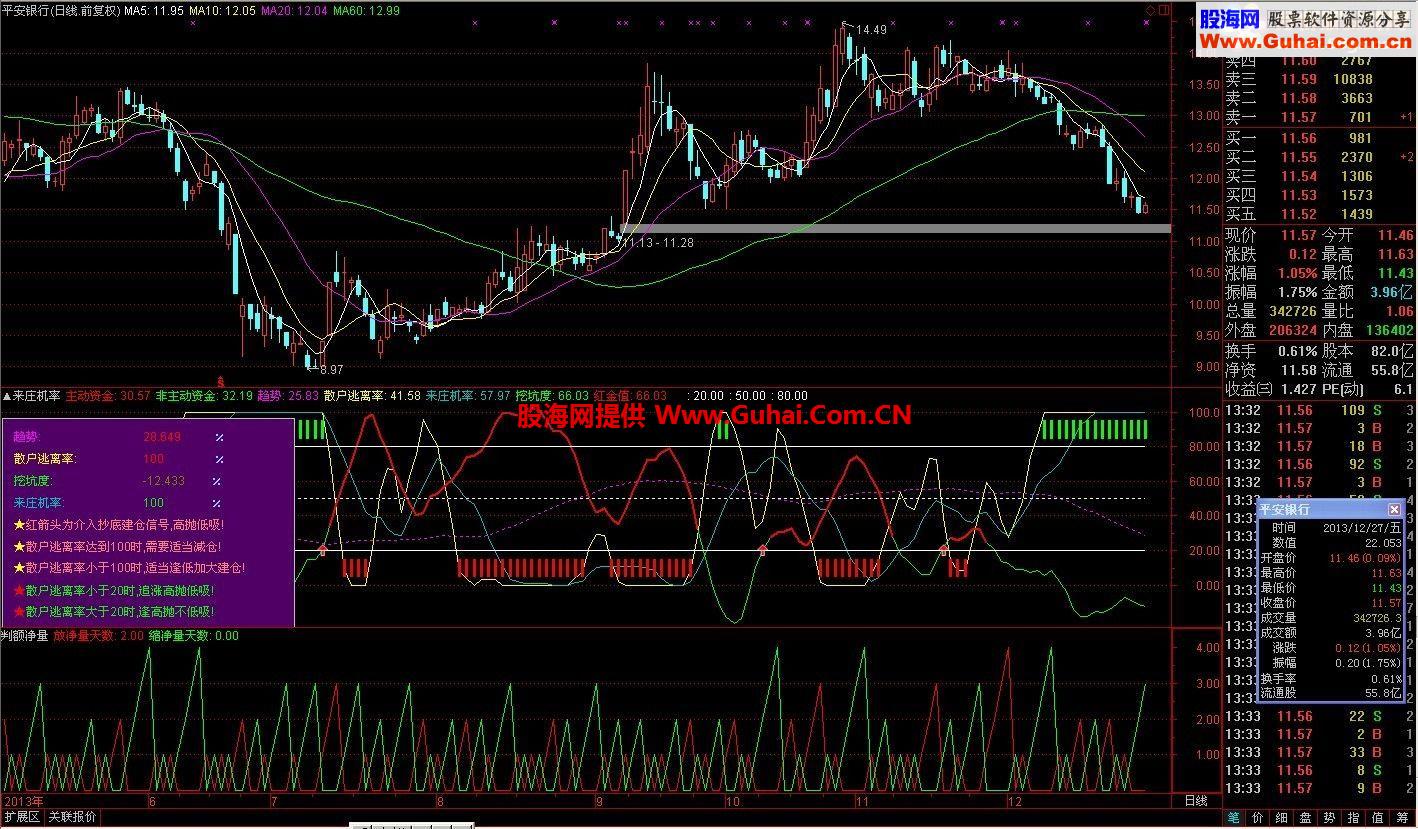The height and width of the screenshot is (829, 1418).
Task: Click the MA20: 12.04 label
Action: (x=295, y=11)
